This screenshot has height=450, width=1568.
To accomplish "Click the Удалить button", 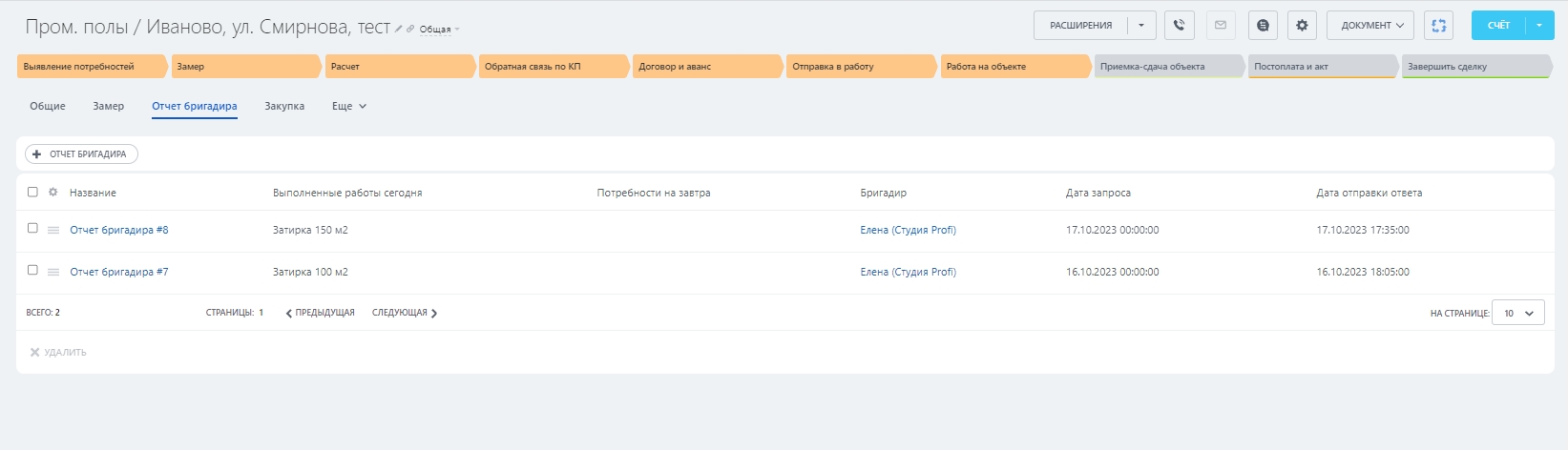I will pyautogui.click(x=58, y=353).
